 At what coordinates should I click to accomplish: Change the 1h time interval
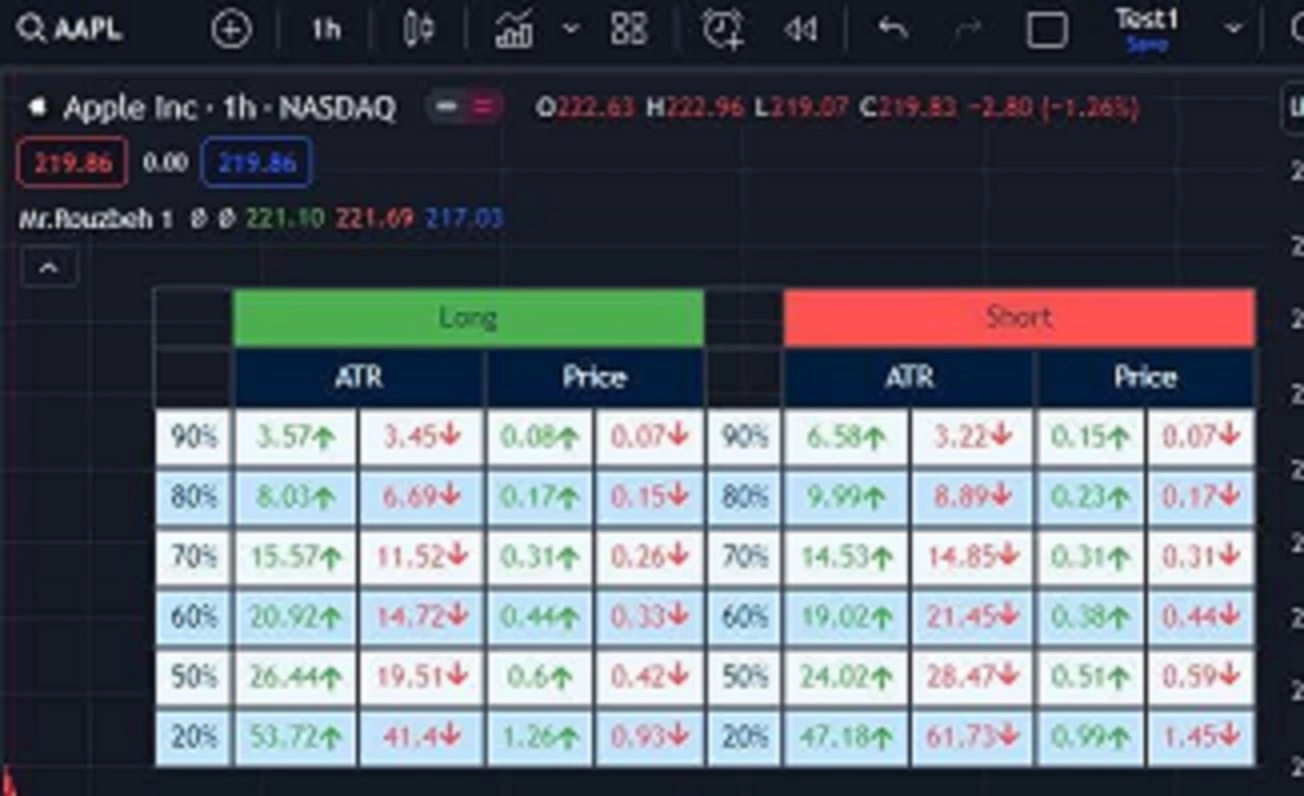[x=326, y=30]
